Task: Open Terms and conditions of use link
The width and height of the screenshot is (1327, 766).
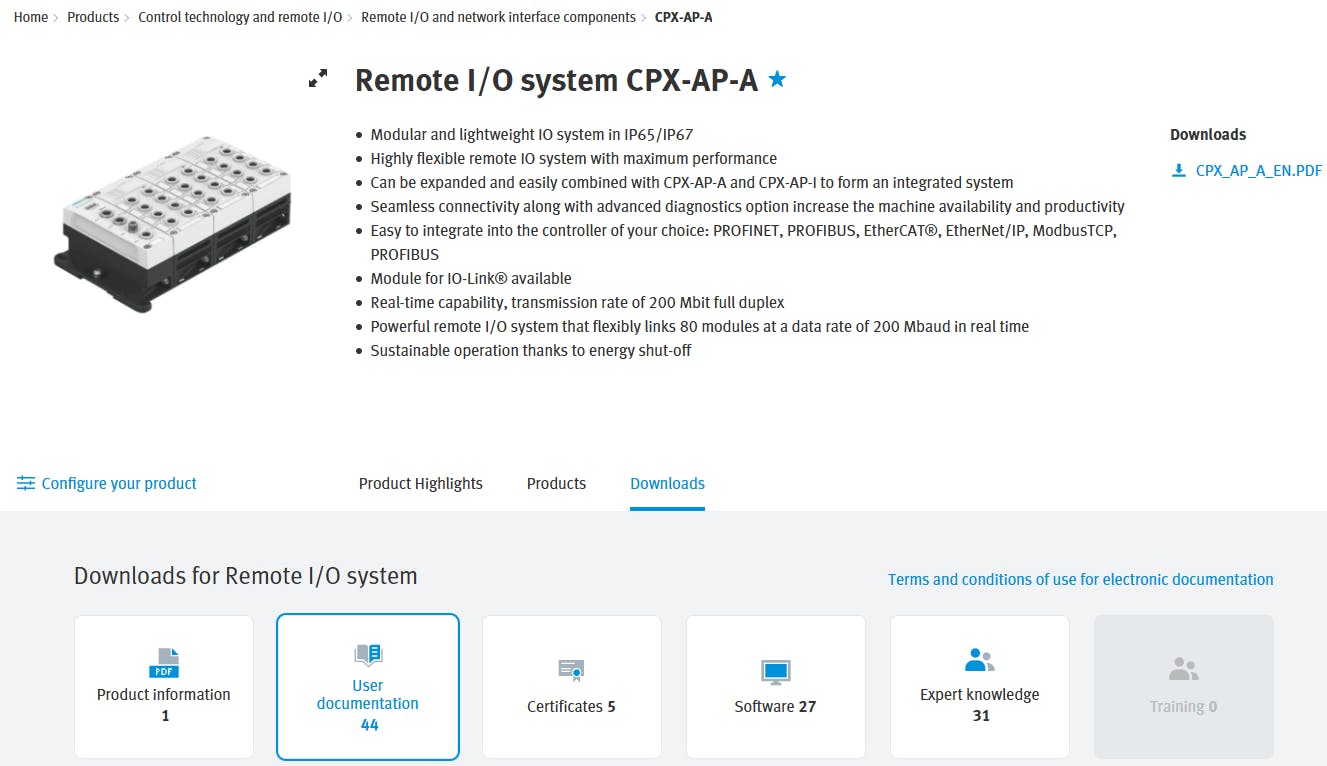Action: click(x=1081, y=579)
